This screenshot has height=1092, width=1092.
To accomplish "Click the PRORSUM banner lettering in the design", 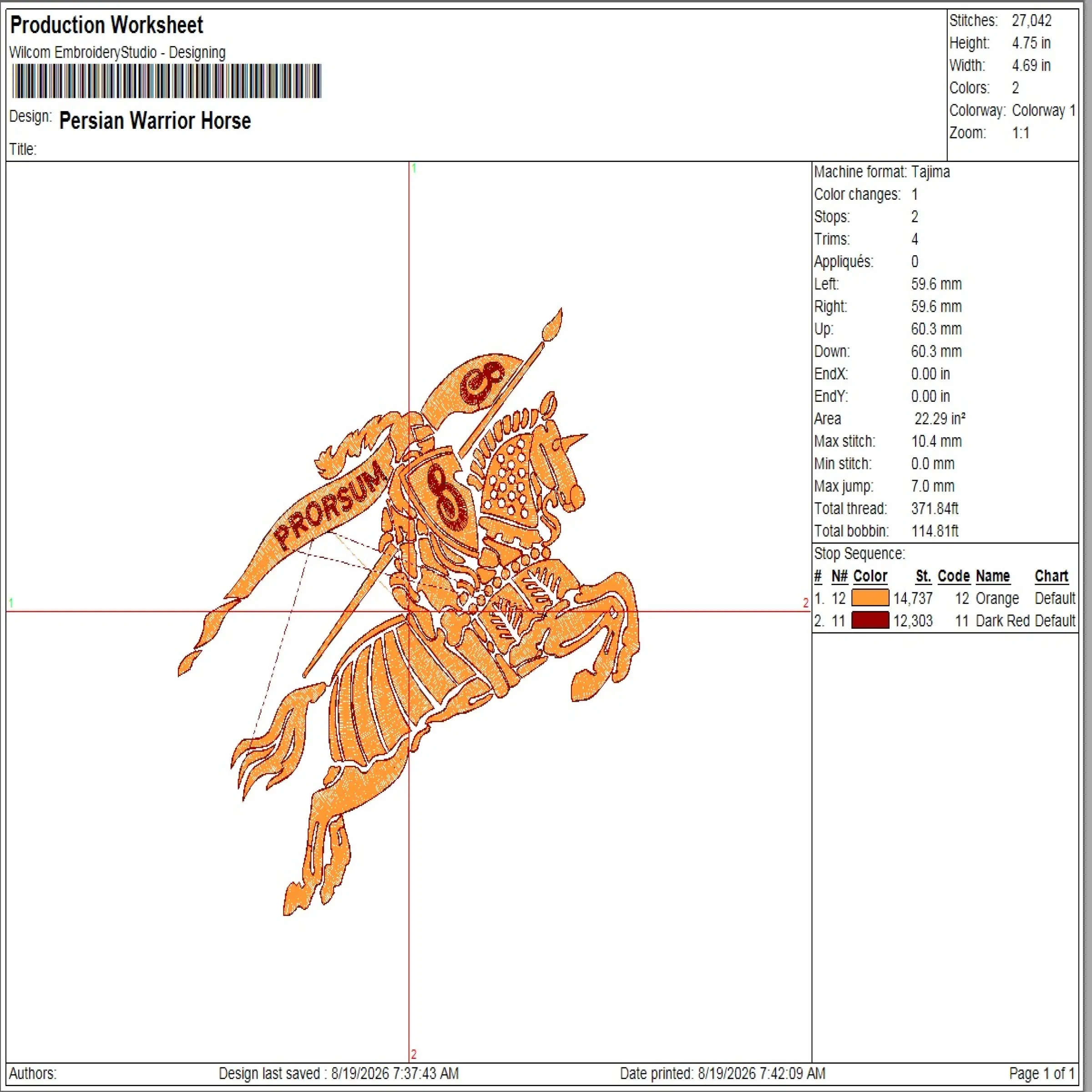I will point(331,506).
